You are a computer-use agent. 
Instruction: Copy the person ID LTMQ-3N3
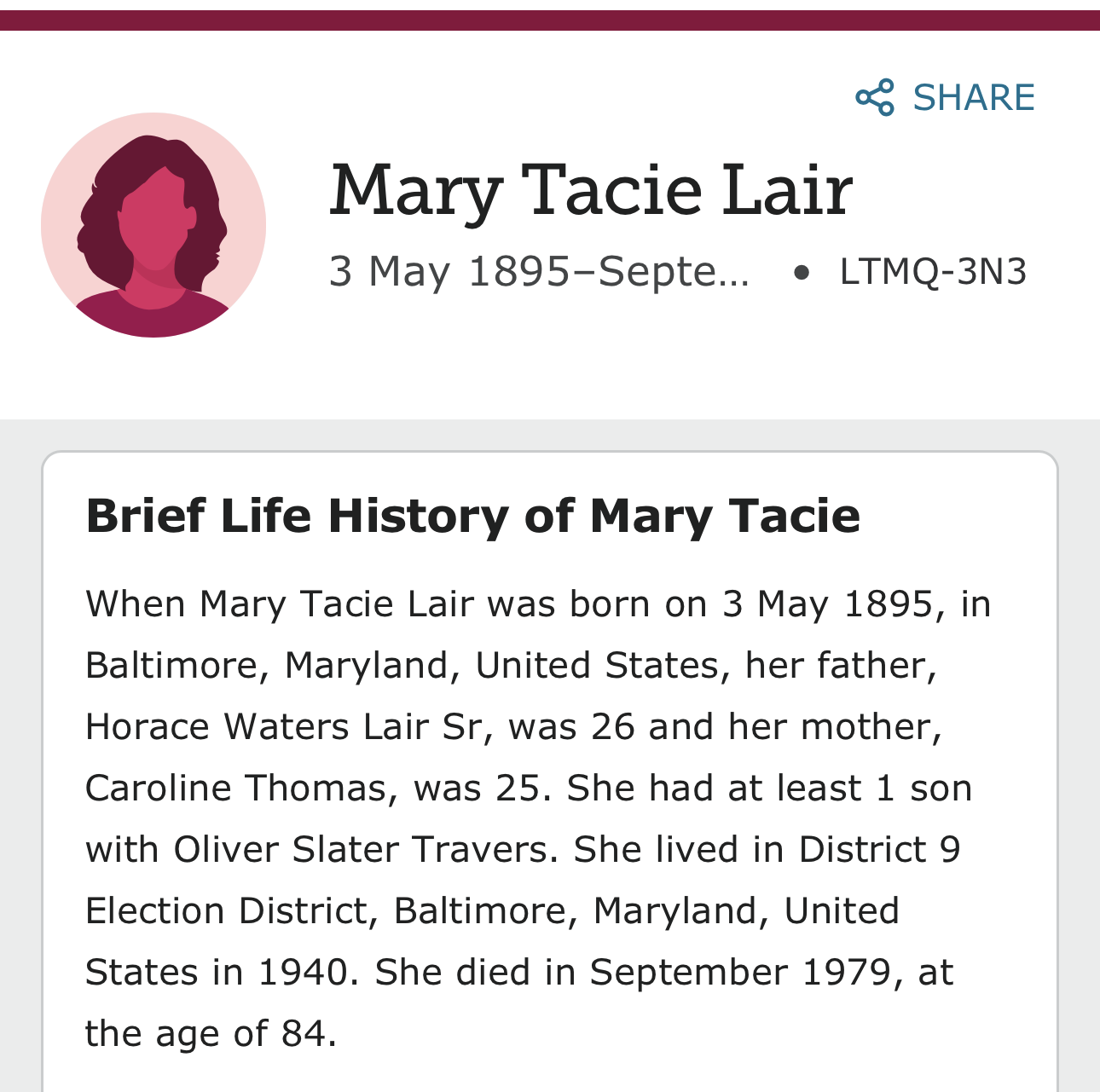(933, 272)
